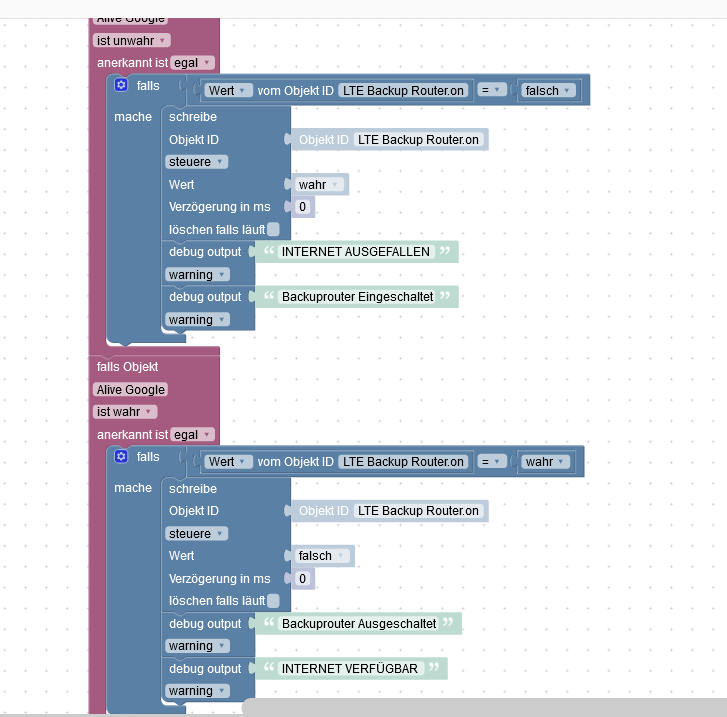This screenshot has height=717, width=727.
Task: Click upper Verzögerung in ms value 0
Action: click(302, 207)
